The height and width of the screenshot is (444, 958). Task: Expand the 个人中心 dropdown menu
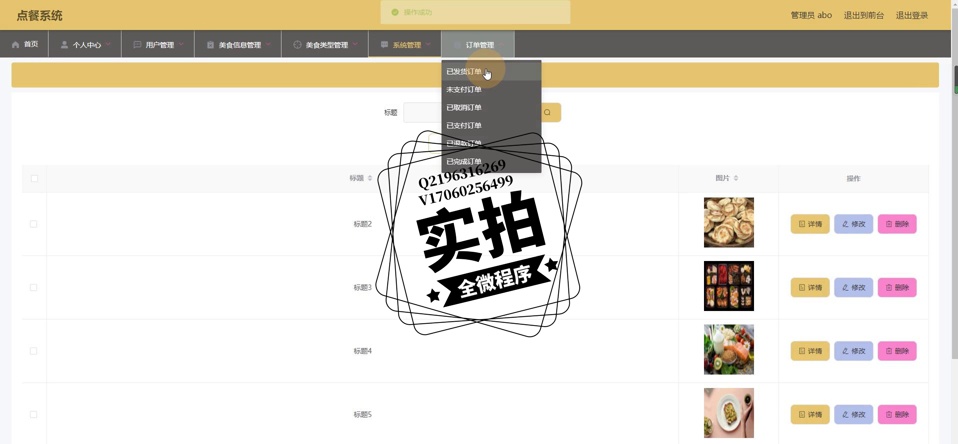85,45
